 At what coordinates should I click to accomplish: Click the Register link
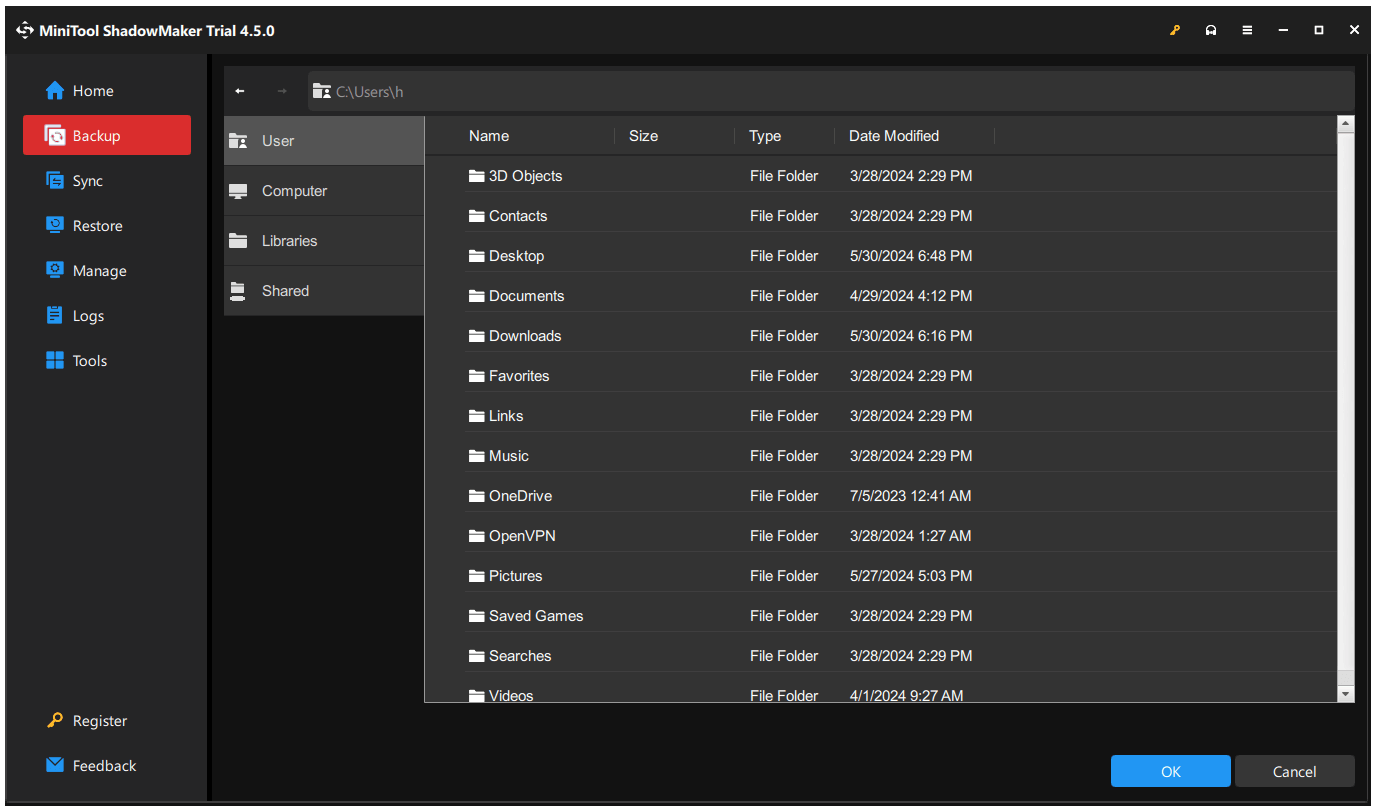pyautogui.click(x=100, y=721)
